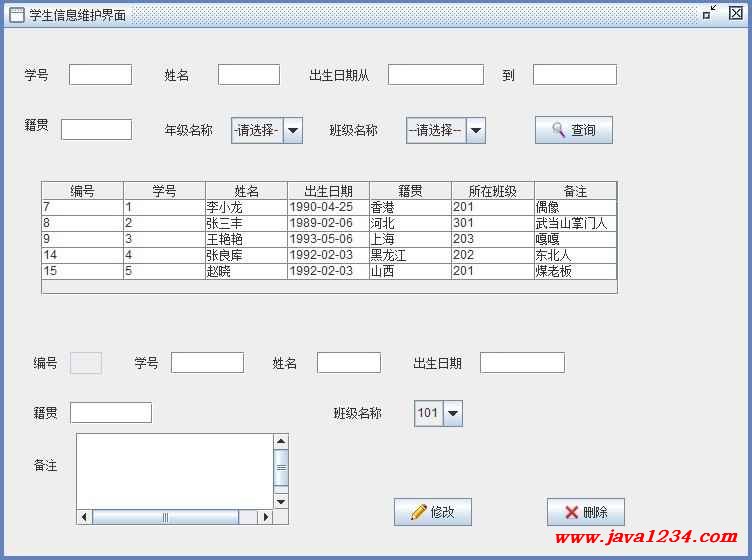The height and width of the screenshot is (560, 752).
Task: Click the 删除 button
Action: point(586,512)
